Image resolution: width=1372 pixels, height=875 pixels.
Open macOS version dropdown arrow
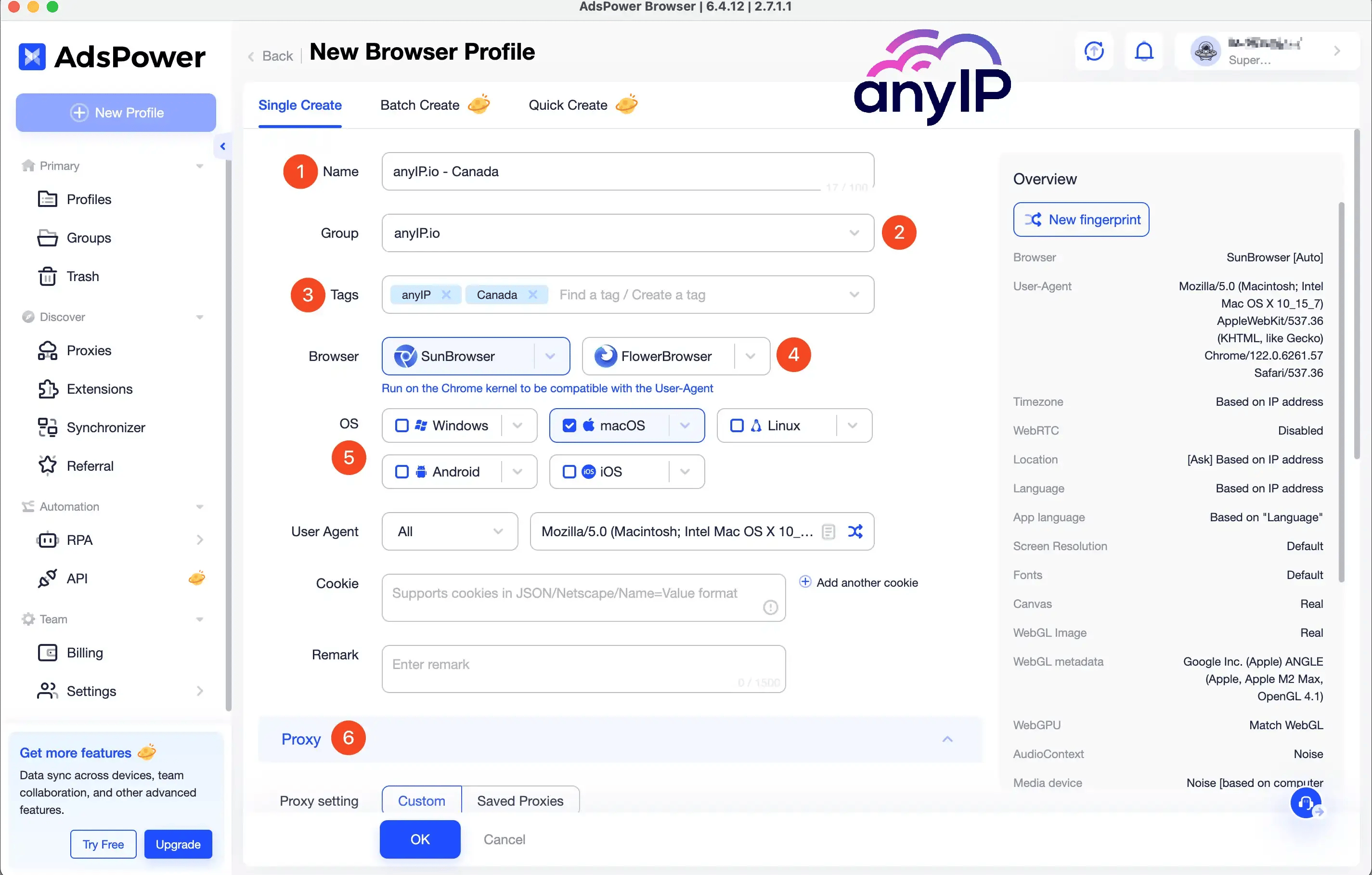pyautogui.click(x=685, y=425)
